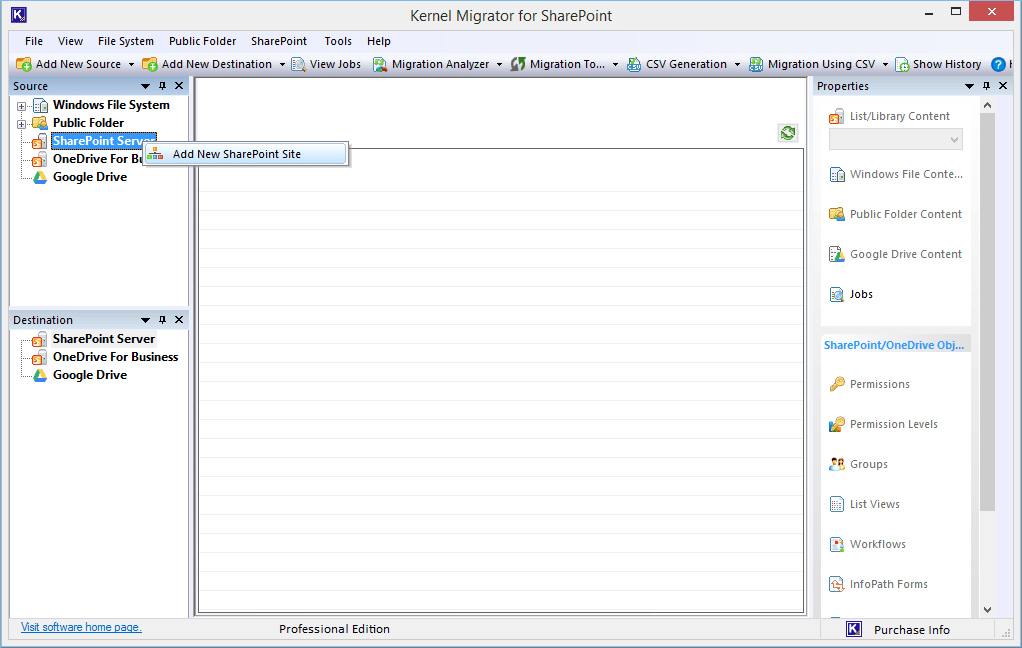Click the Google Drive icon in Destination panel
Viewport: 1022px width, 648px height.
[x=40, y=375]
